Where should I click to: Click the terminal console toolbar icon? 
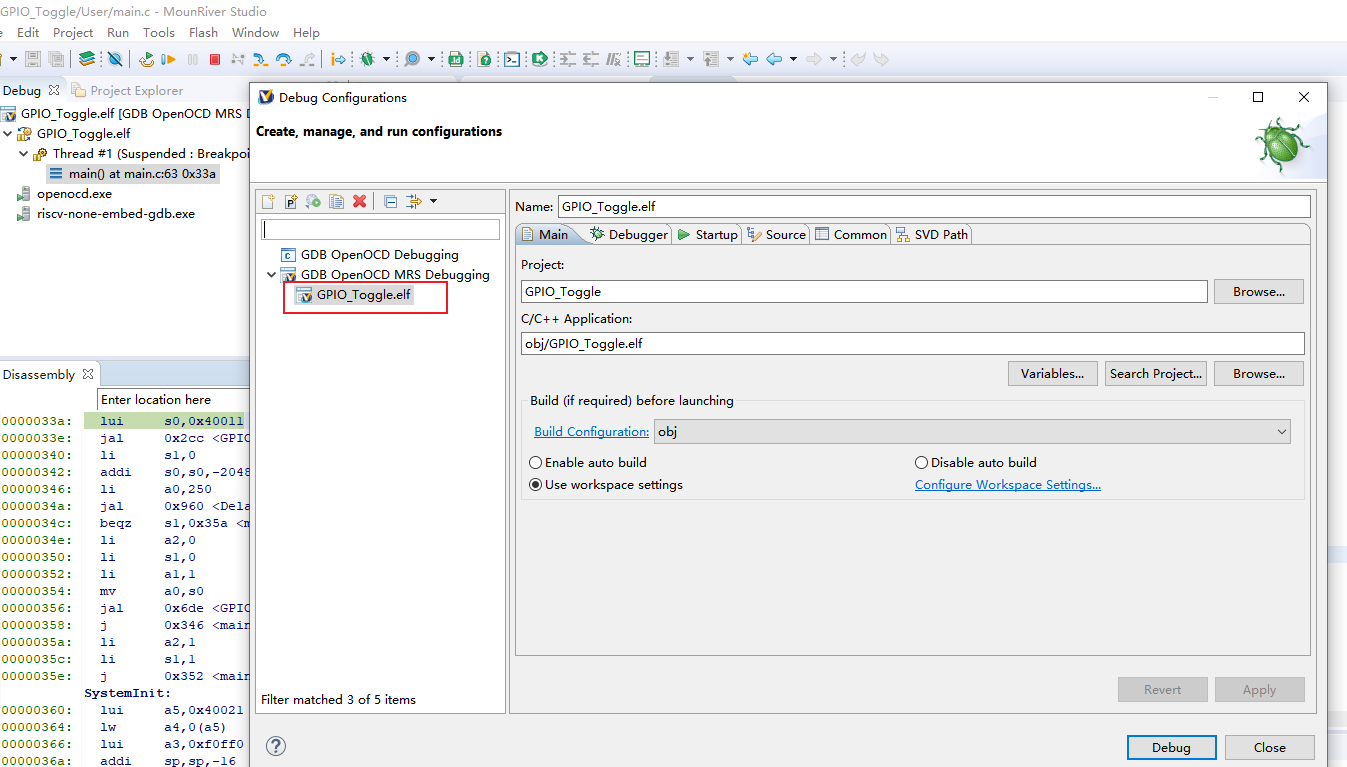click(512, 59)
